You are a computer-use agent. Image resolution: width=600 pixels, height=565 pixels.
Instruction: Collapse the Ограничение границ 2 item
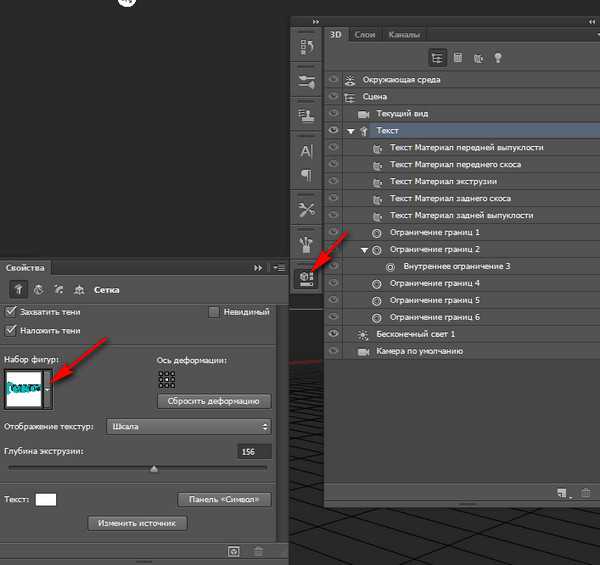[364, 249]
